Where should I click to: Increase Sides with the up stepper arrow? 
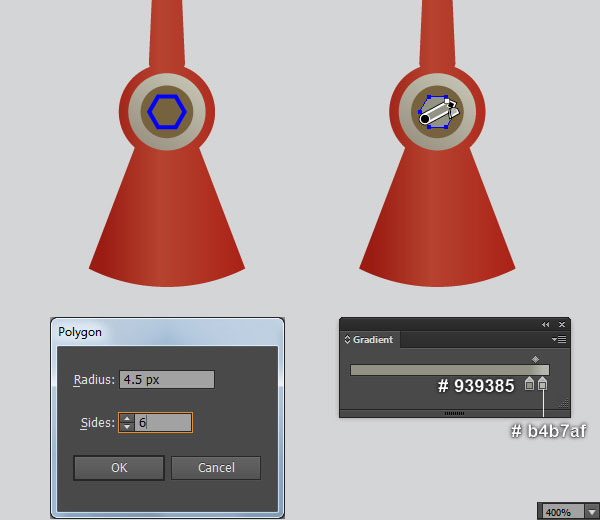tap(127, 418)
